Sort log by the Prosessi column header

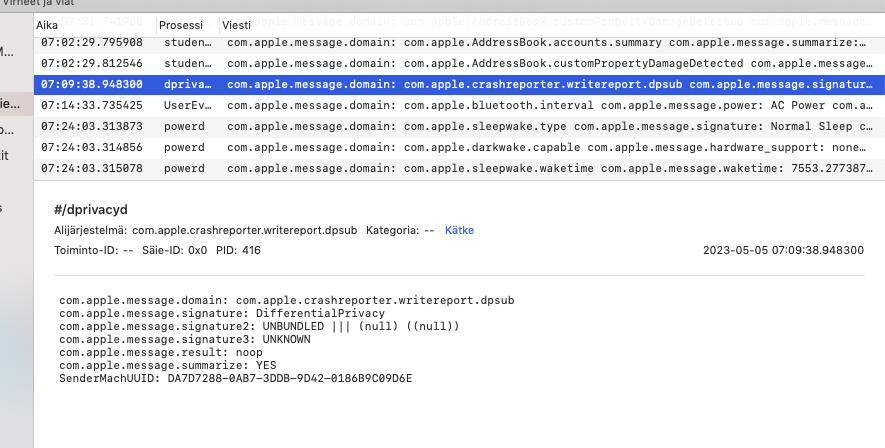(181, 25)
